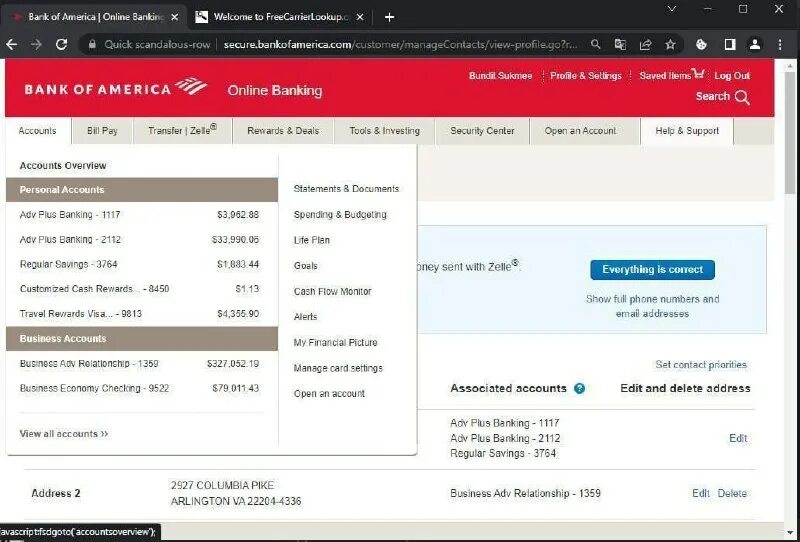Open the Transfer | Zelle tab
This screenshot has height=542, width=800.
183,131
